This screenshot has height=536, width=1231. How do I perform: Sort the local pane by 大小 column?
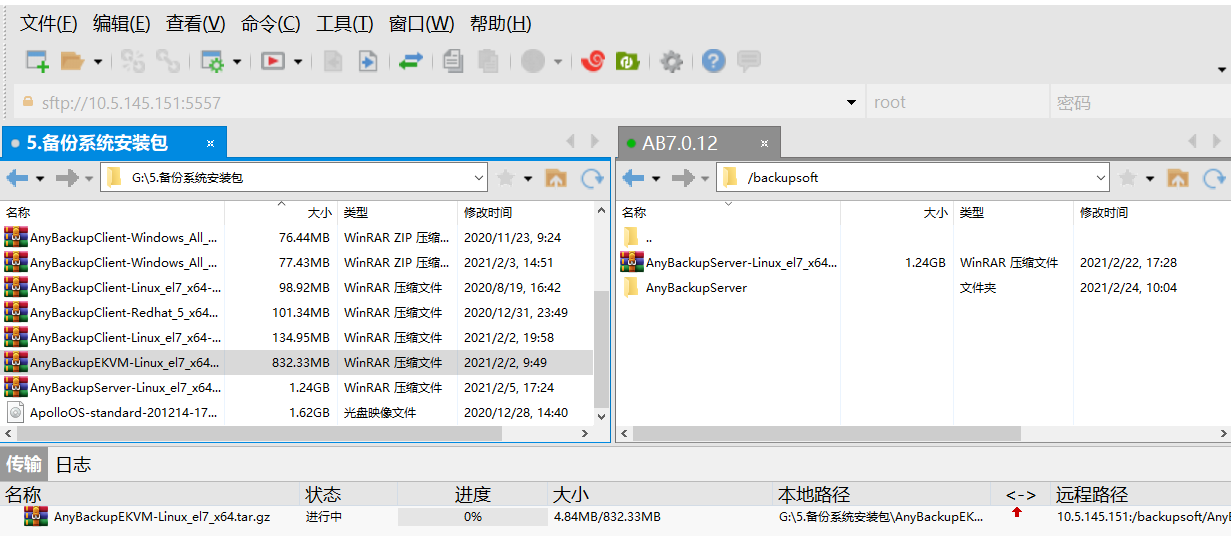tap(281, 212)
